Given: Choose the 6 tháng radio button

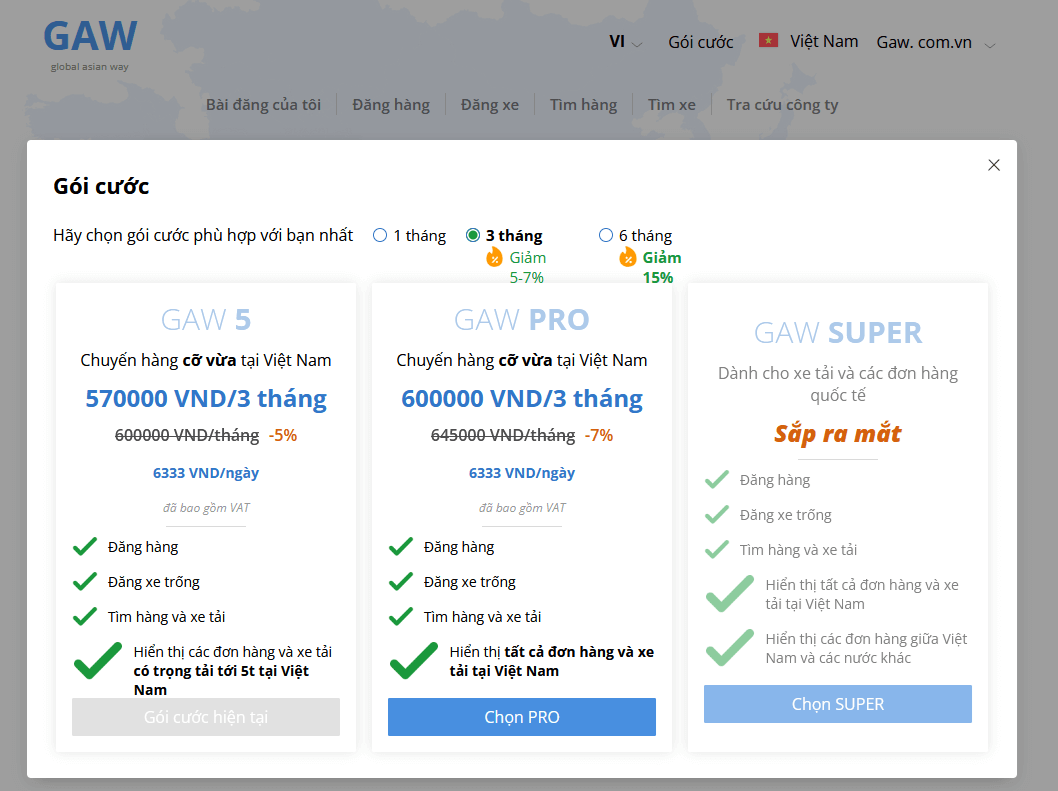Looking at the screenshot, I should click(606, 236).
